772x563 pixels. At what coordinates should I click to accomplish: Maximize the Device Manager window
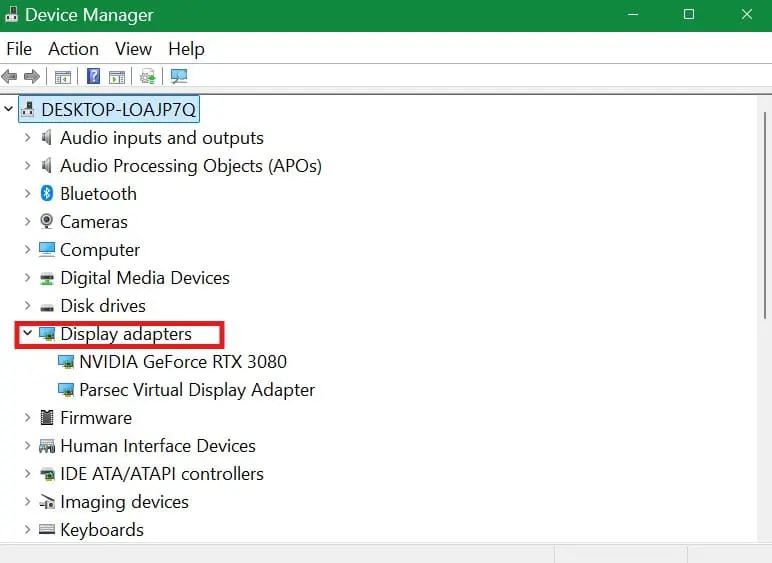point(689,14)
